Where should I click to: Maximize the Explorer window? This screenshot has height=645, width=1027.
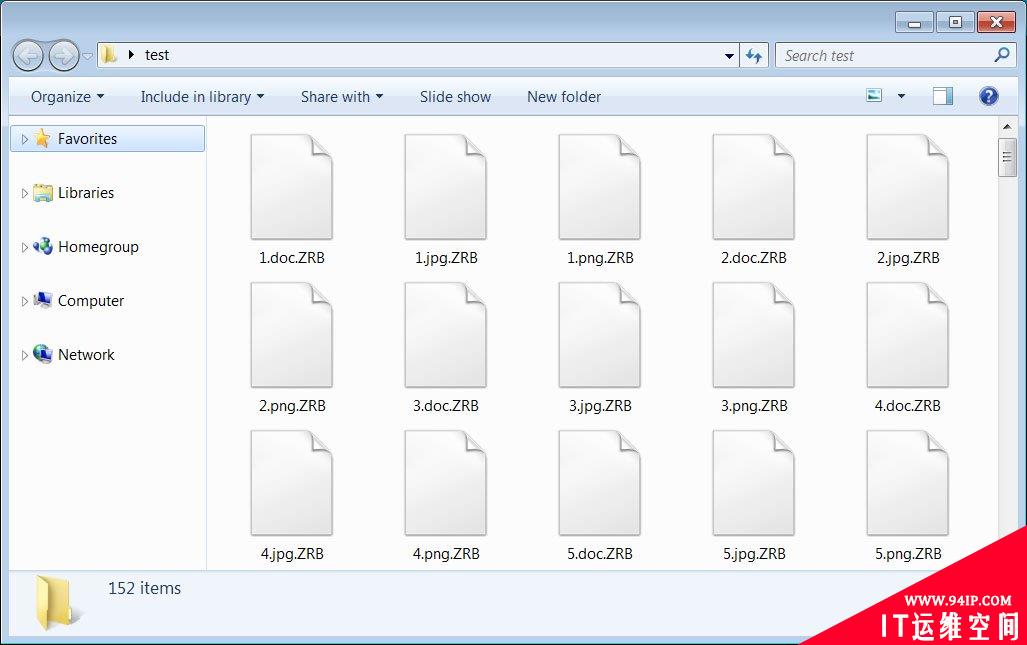955,22
